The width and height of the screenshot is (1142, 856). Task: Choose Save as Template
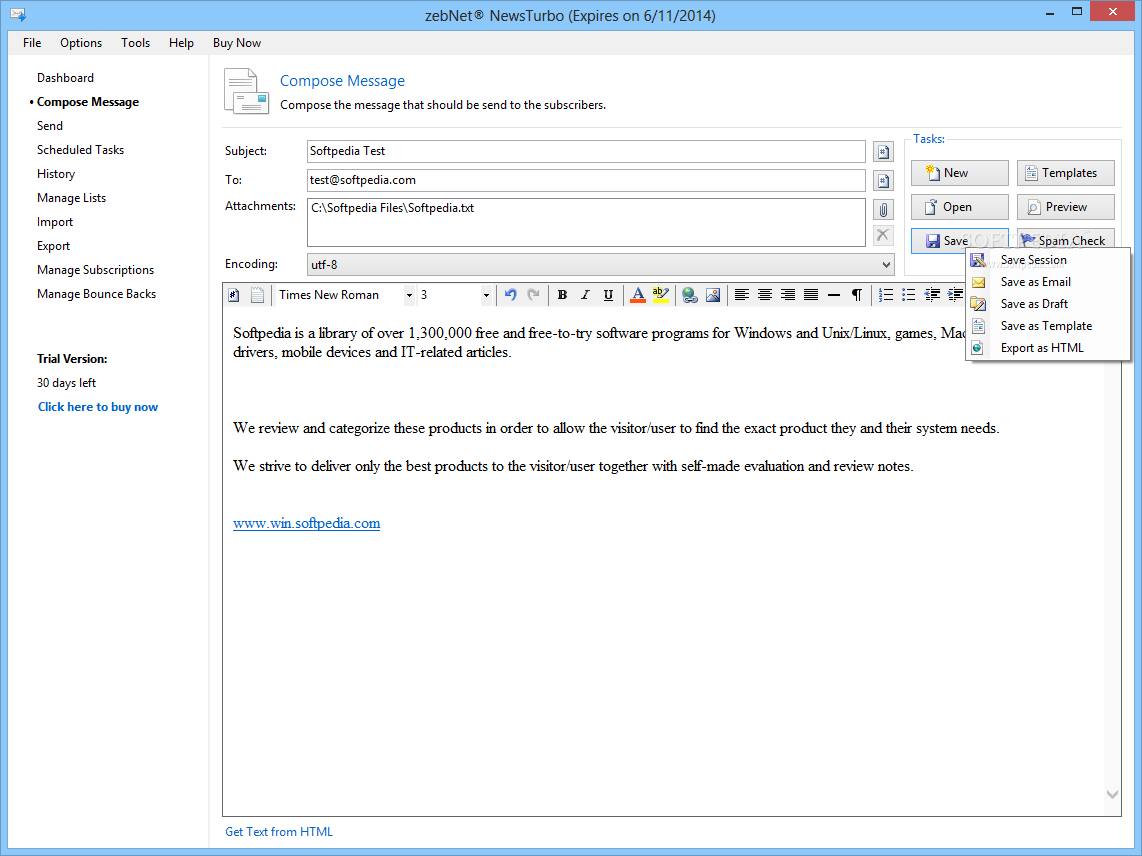coord(1048,326)
